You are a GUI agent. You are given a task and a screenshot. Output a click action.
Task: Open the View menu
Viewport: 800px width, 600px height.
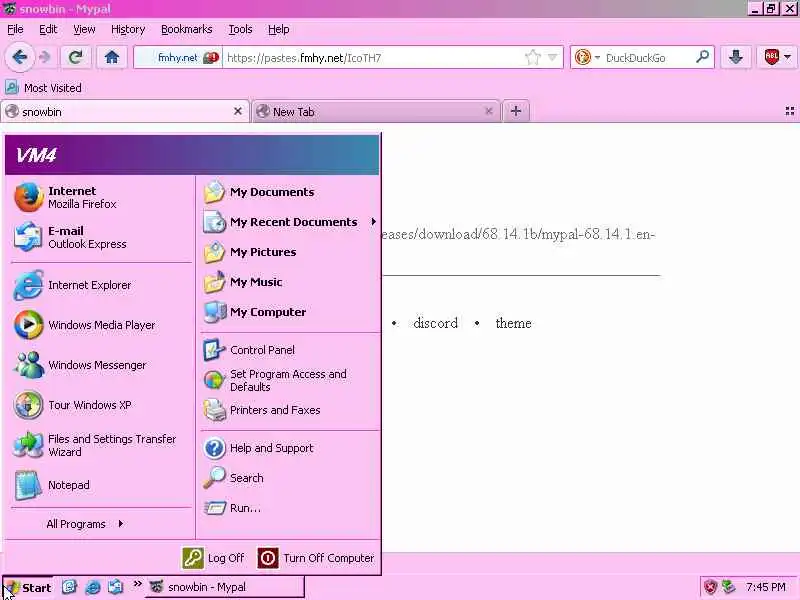click(84, 30)
